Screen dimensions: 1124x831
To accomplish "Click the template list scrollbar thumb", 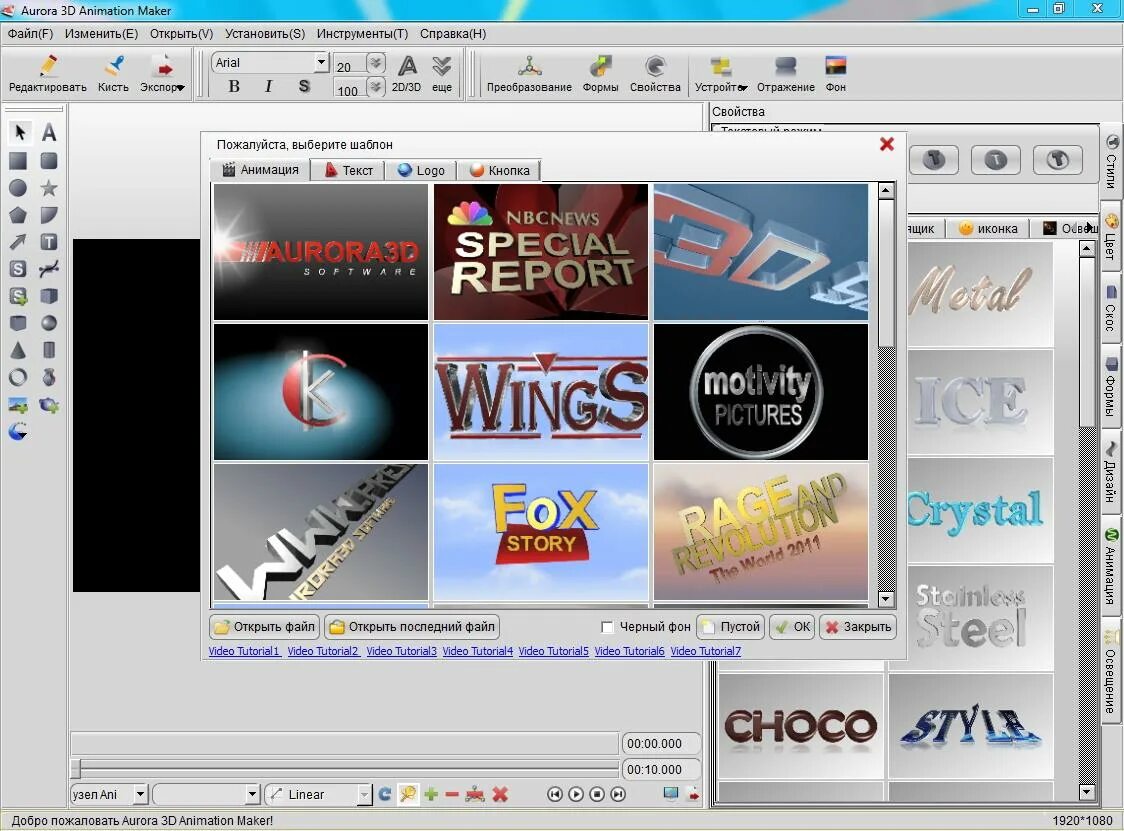I will pyautogui.click(x=886, y=274).
